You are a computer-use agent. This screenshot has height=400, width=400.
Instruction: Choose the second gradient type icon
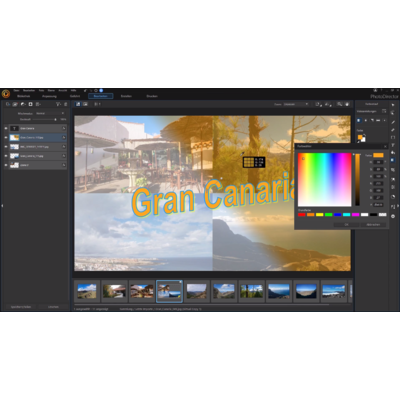[x=366, y=120]
